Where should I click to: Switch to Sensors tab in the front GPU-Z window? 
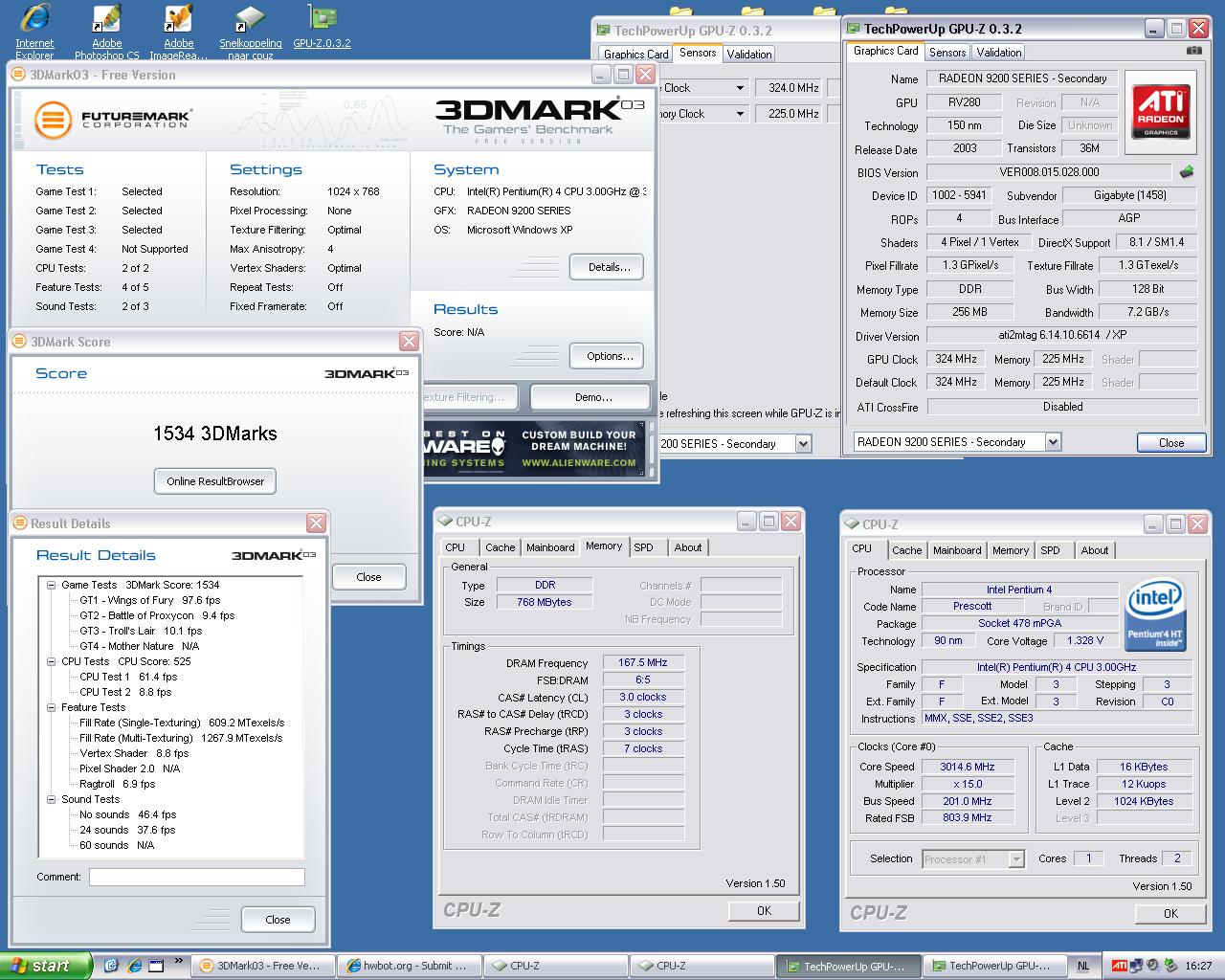coord(947,53)
